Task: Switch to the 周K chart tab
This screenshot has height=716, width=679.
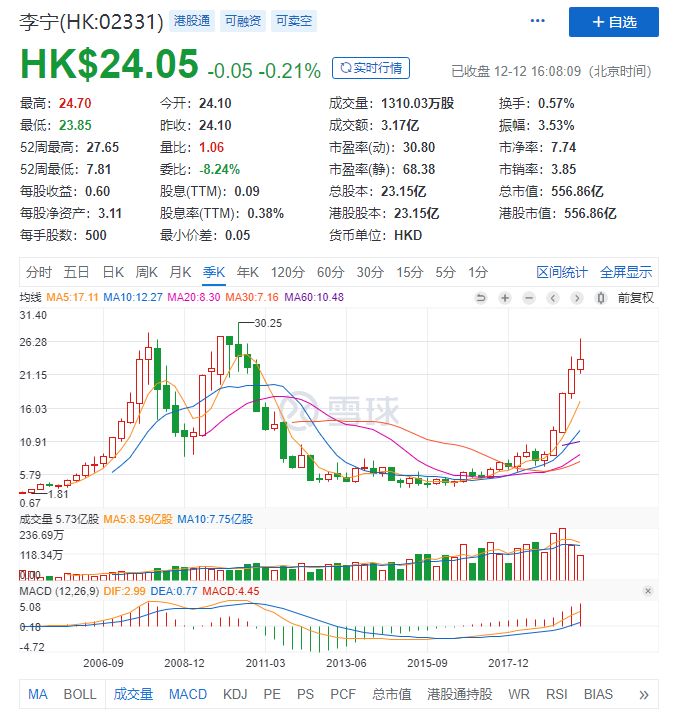Action: click(147, 272)
